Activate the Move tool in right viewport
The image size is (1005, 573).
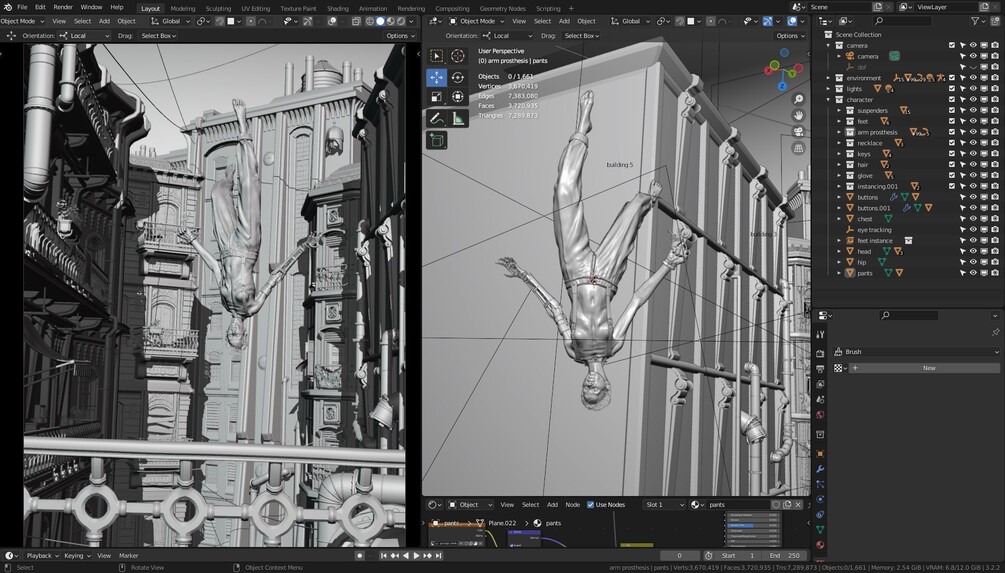click(436, 78)
